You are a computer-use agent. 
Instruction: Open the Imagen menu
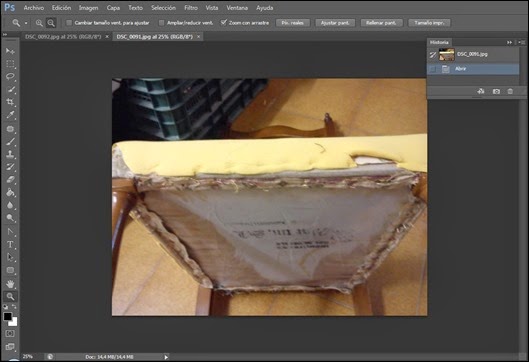(88, 8)
